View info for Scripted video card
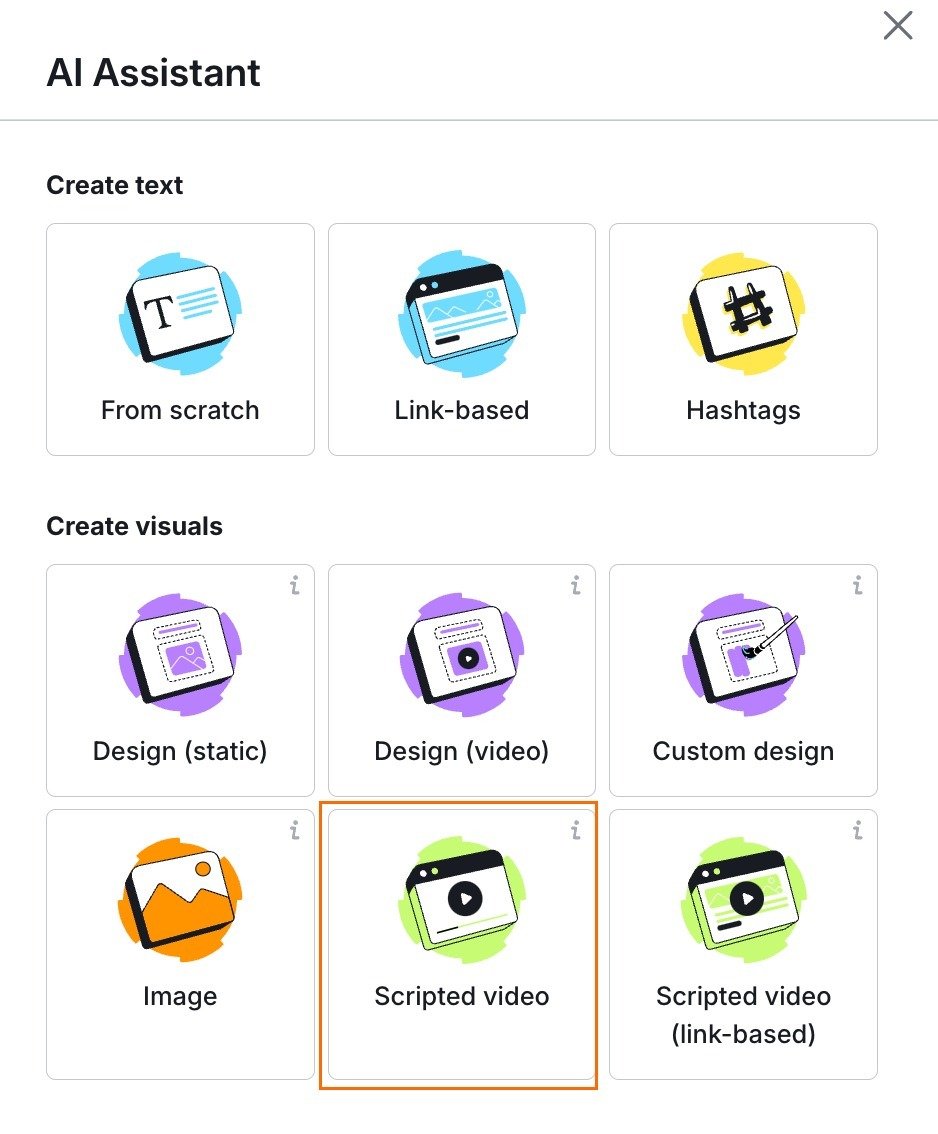This screenshot has height=1134, width=938. tap(577, 833)
